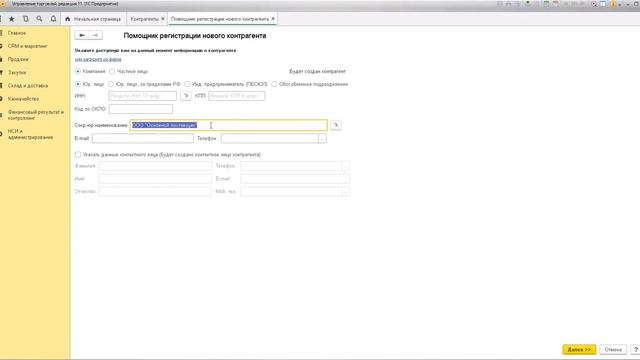Click the forward arrow navigation button

[96, 36]
